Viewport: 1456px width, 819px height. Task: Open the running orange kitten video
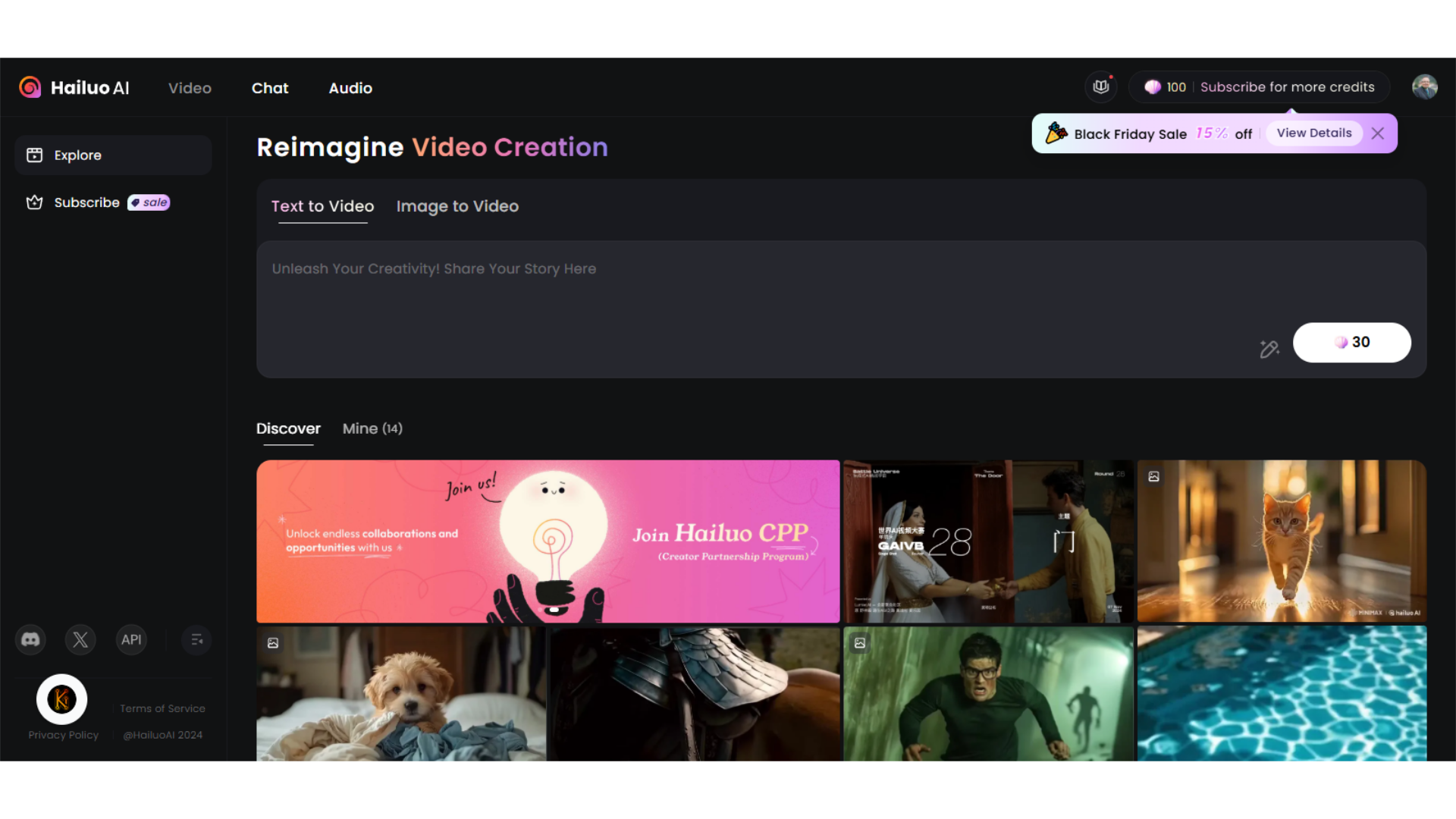(x=1282, y=541)
